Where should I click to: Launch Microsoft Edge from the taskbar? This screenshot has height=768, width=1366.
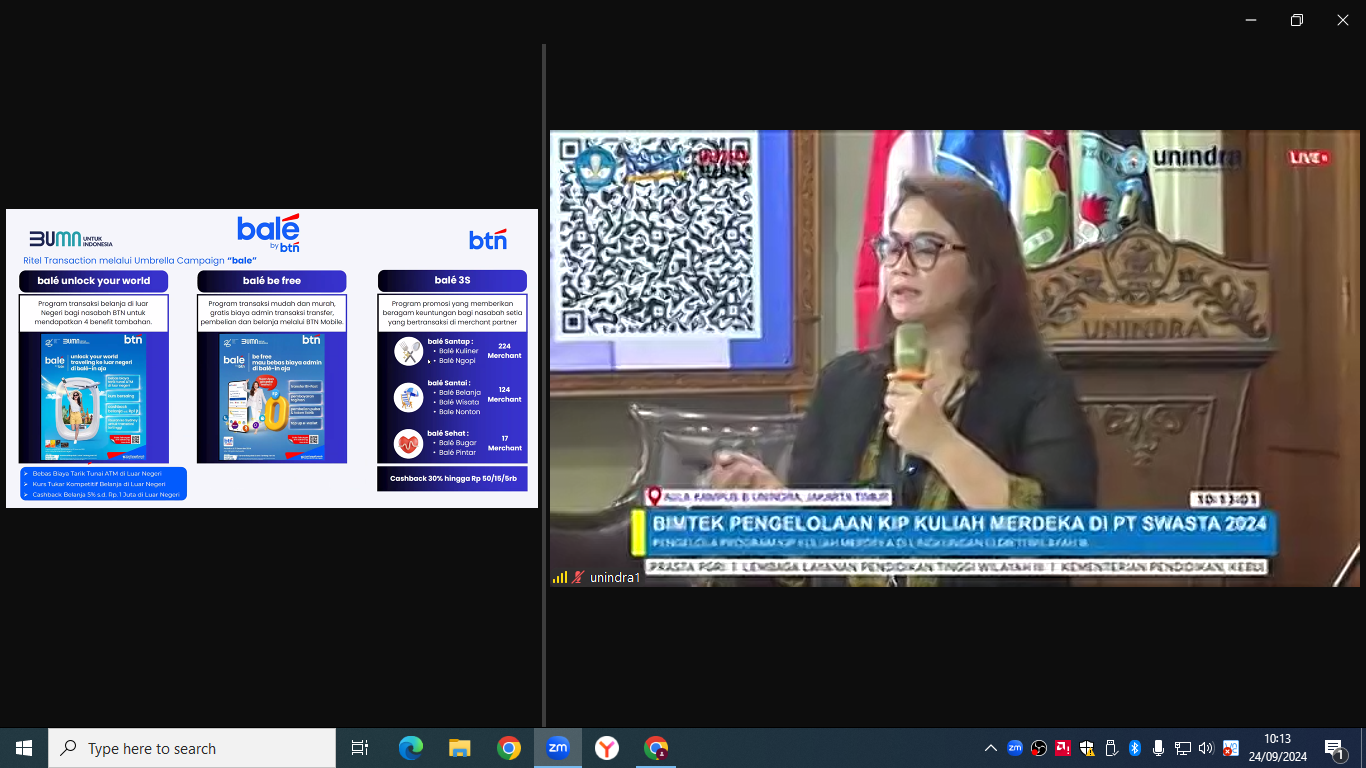coord(411,748)
